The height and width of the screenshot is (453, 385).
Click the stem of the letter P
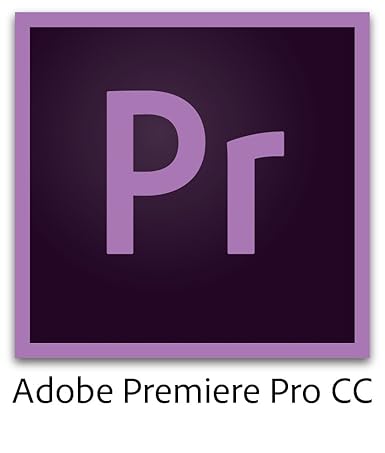click(120, 172)
